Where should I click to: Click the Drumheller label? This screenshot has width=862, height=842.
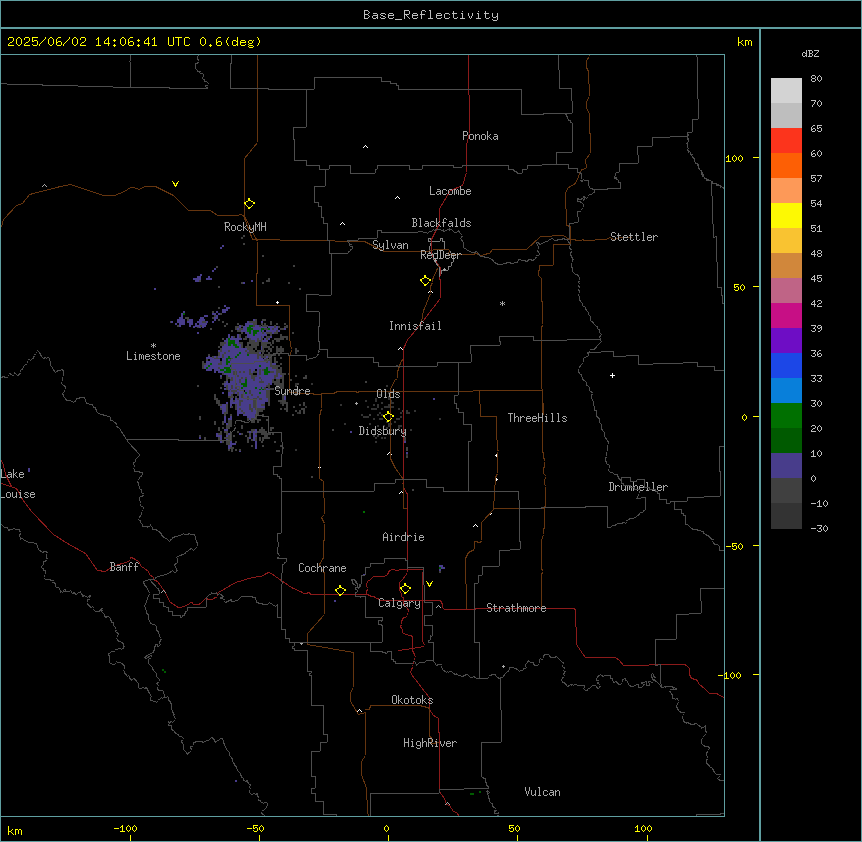click(x=638, y=487)
